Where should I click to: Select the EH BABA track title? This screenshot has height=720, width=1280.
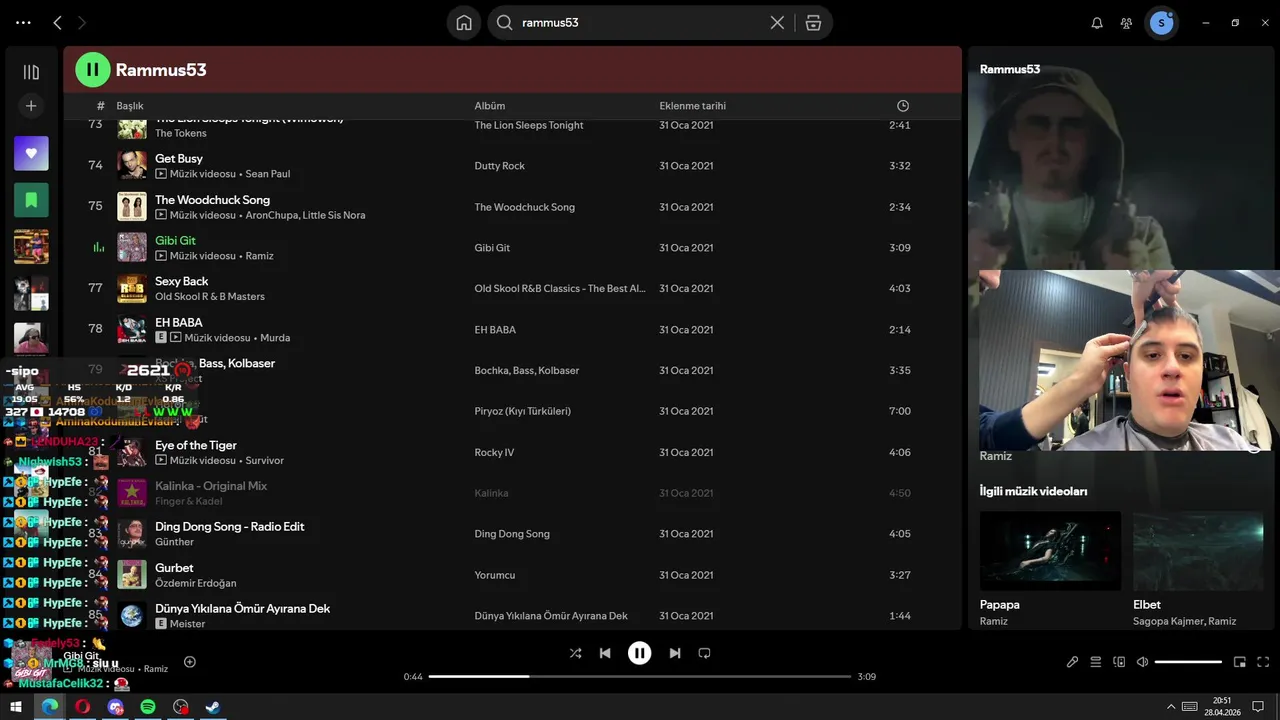pyautogui.click(x=179, y=322)
